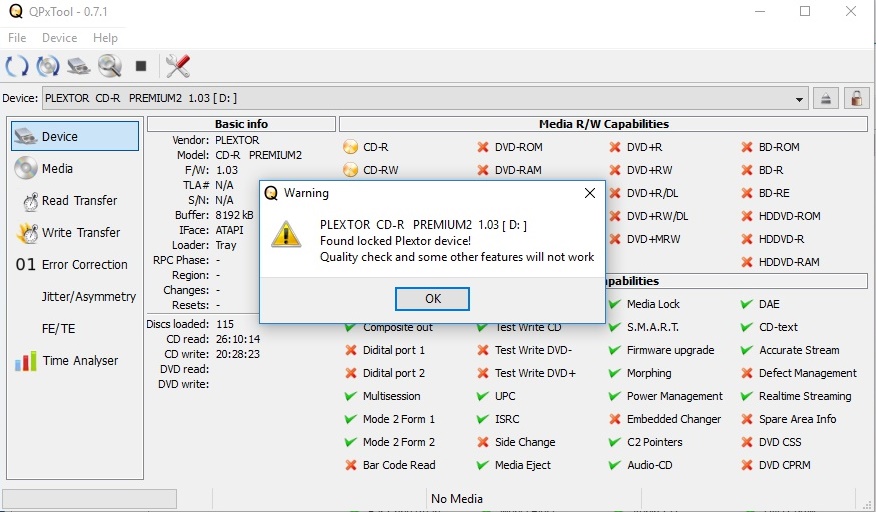The height and width of the screenshot is (512, 876).
Task: Click OK in the Warning dialog
Action: click(432, 298)
